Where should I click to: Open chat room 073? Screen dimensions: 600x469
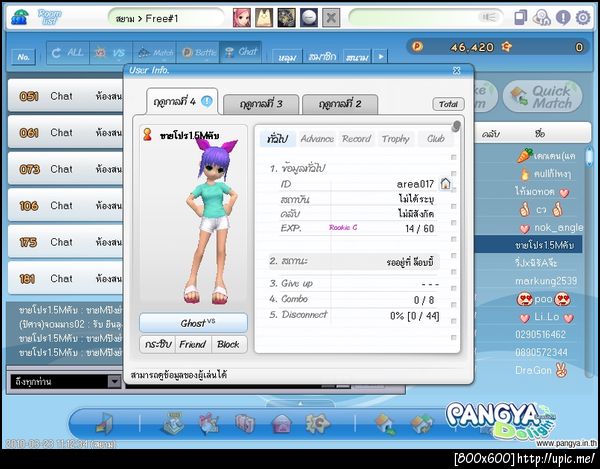(x=66, y=169)
